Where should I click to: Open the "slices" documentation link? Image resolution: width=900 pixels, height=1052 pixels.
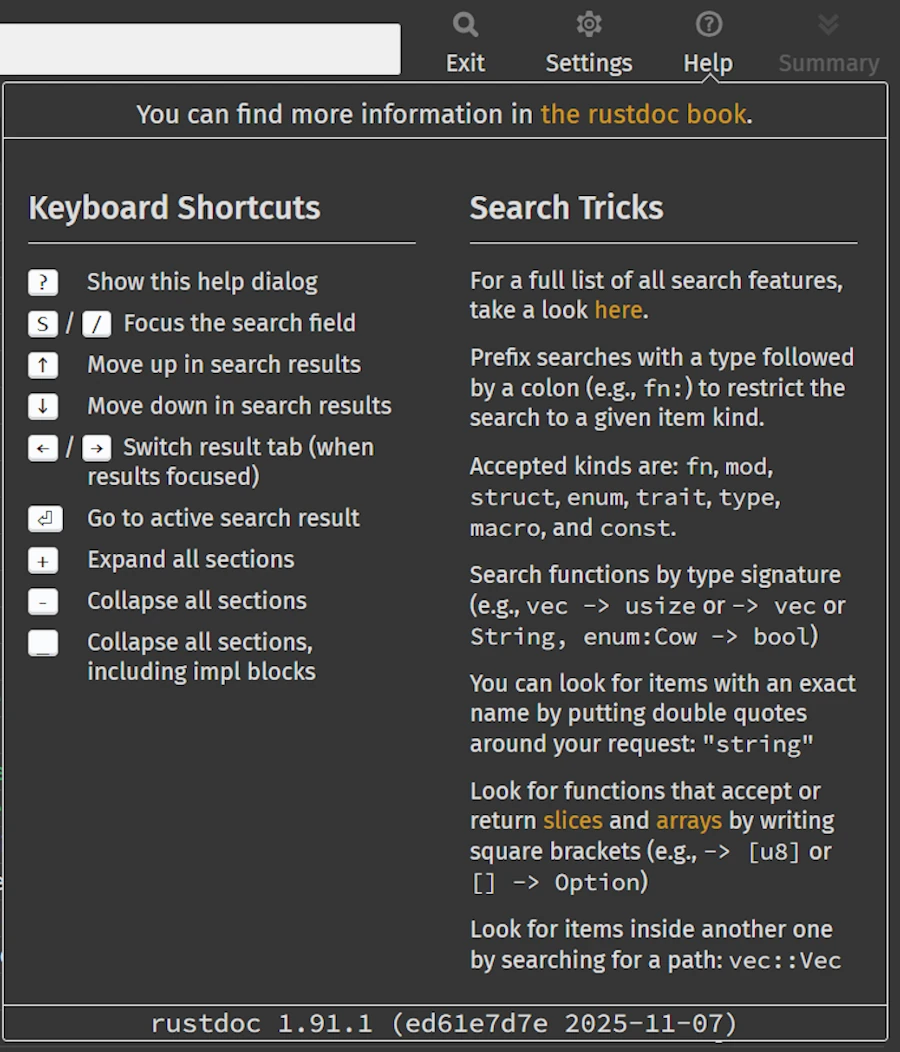click(x=573, y=821)
